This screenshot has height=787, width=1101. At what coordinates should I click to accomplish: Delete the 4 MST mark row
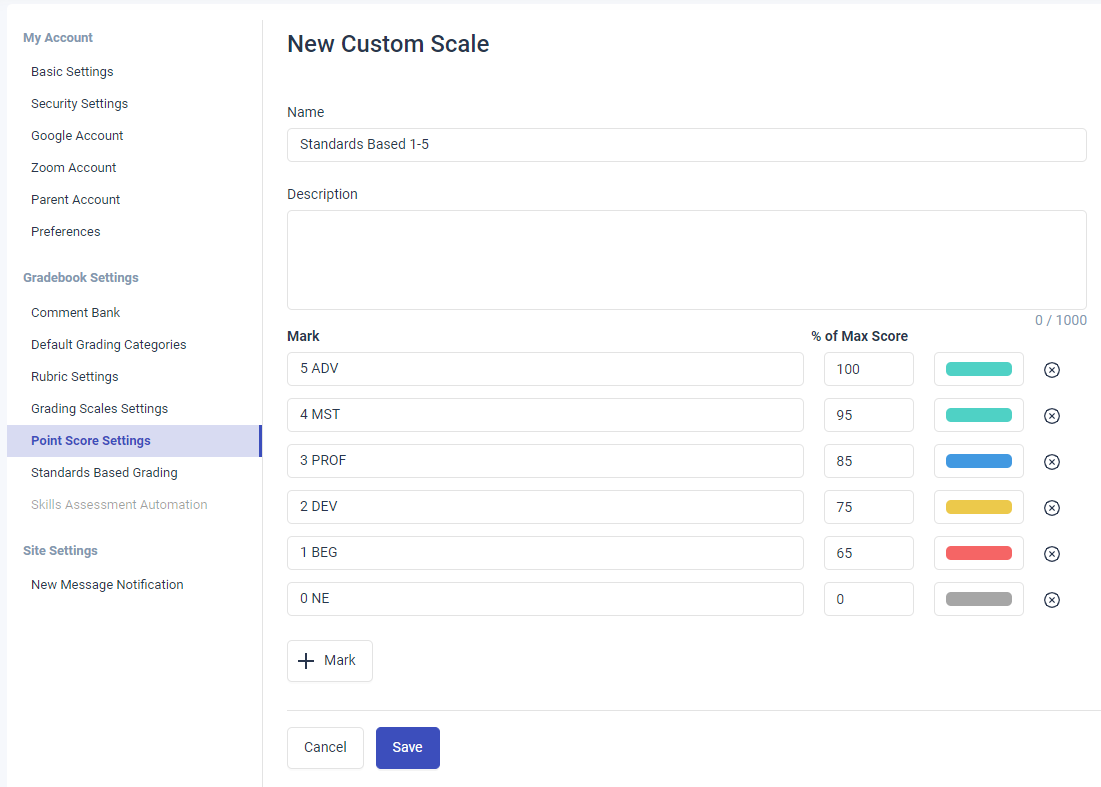1051,416
